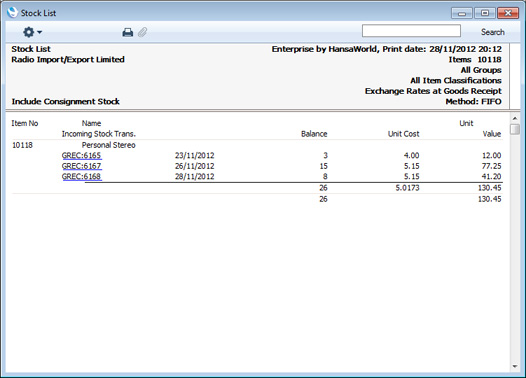Click Radio Import/Export Limited company name
526x378 pixels.
click(x=68, y=60)
